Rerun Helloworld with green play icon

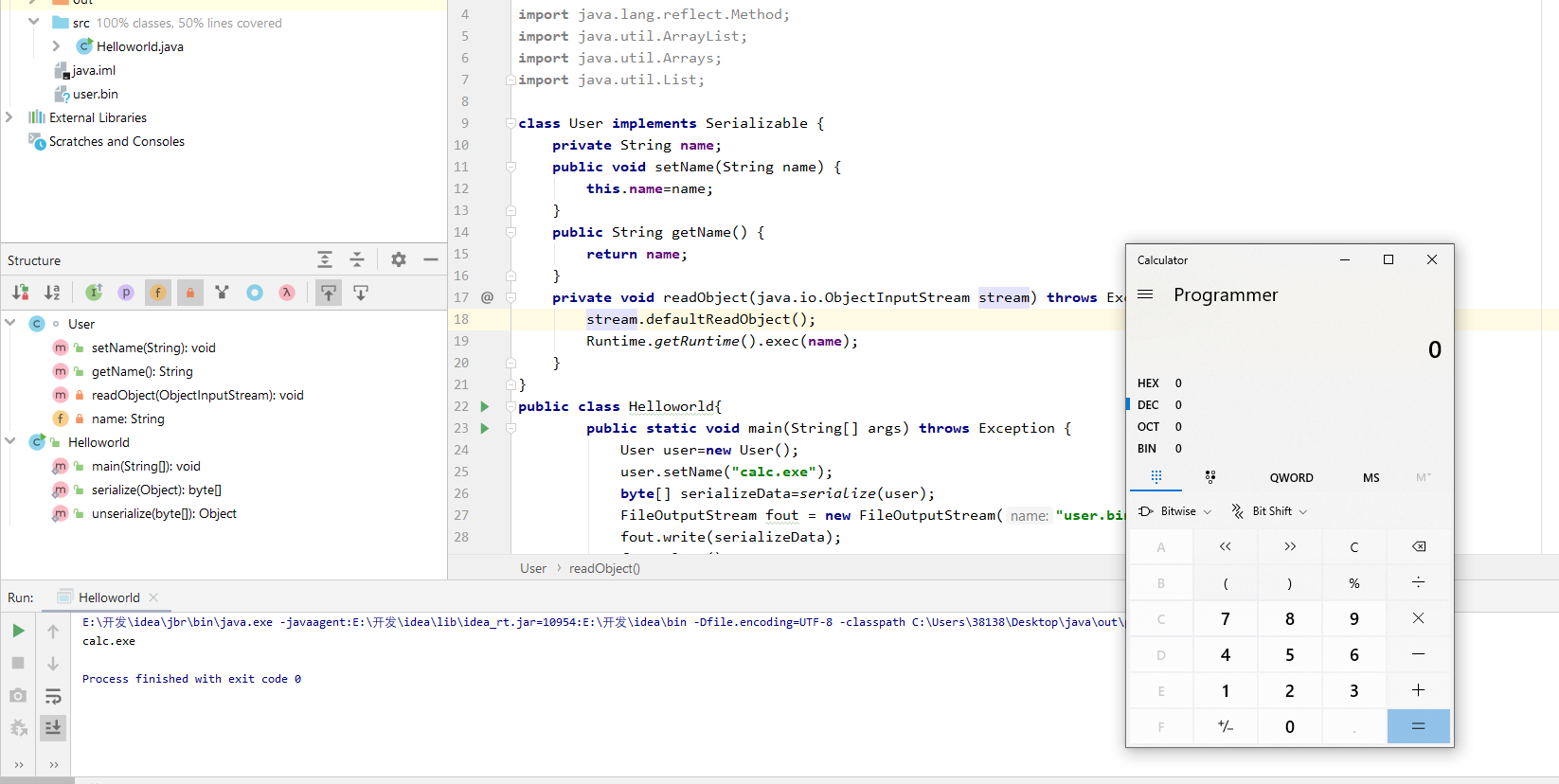[x=18, y=631]
